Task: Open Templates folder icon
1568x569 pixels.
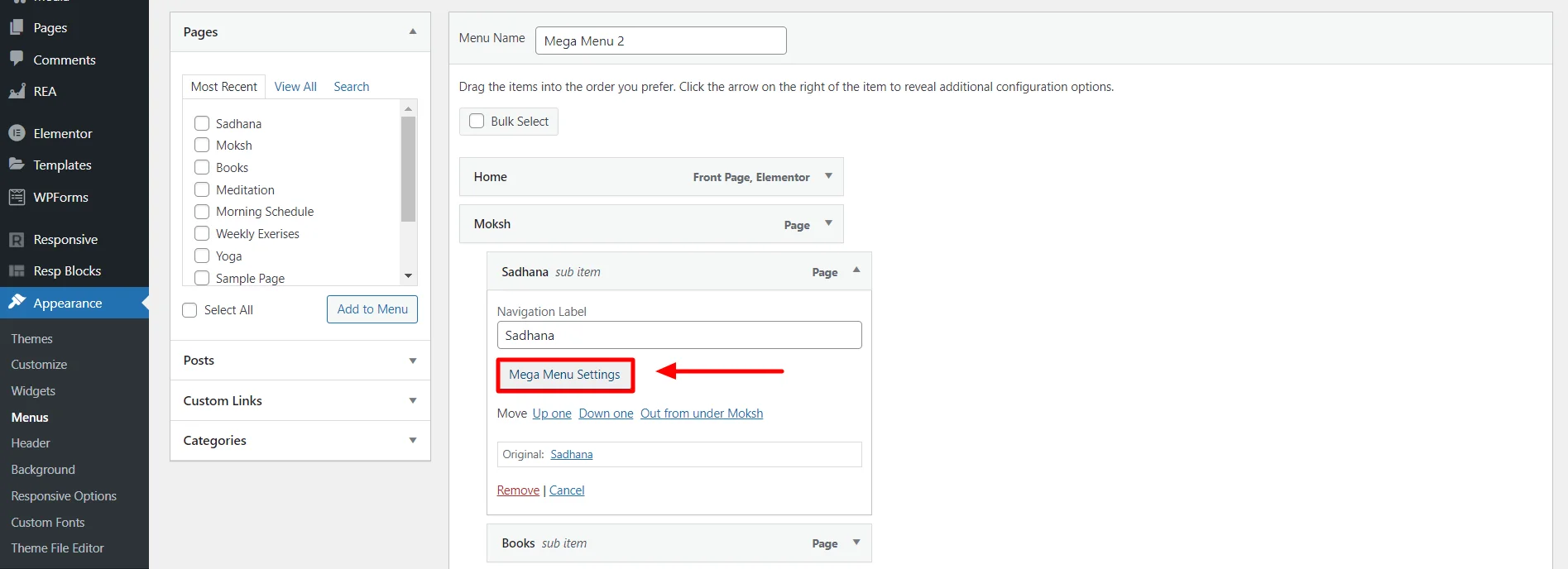Action: coord(17,165)
